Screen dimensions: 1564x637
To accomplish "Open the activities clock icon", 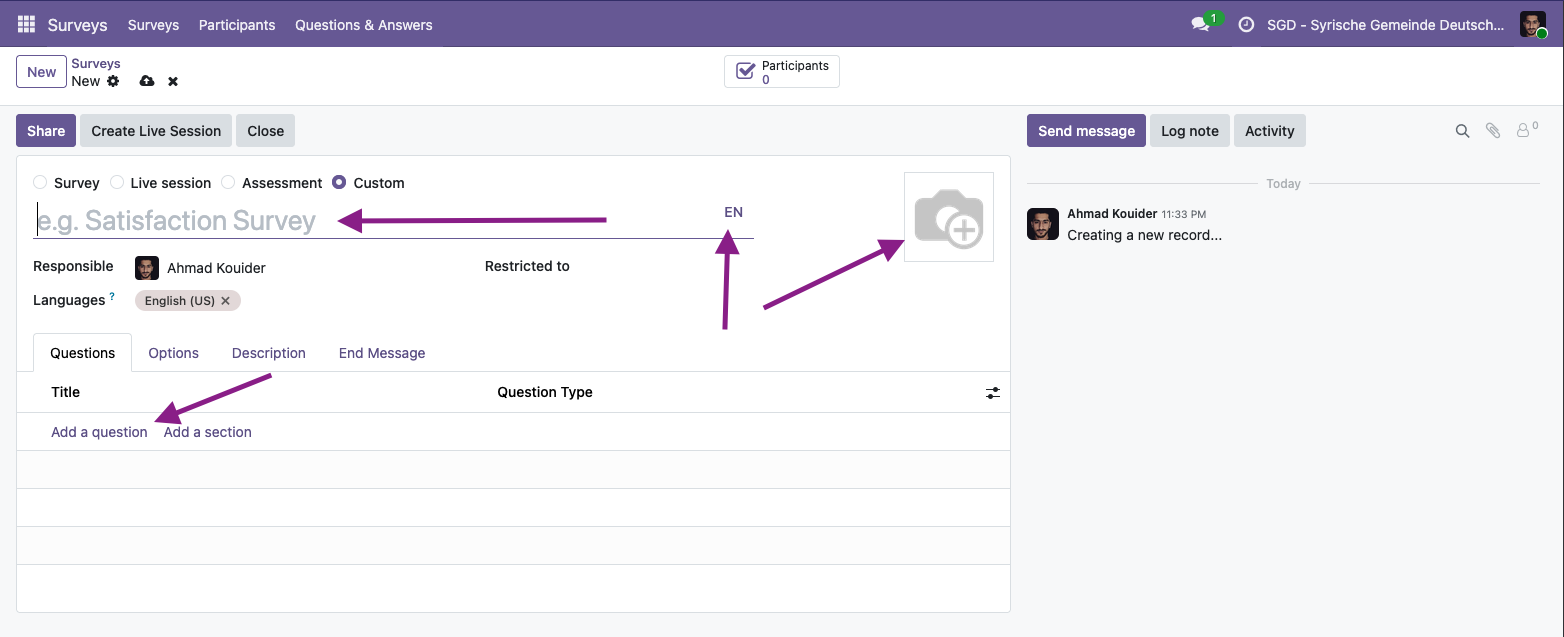I will point(1246,25).
